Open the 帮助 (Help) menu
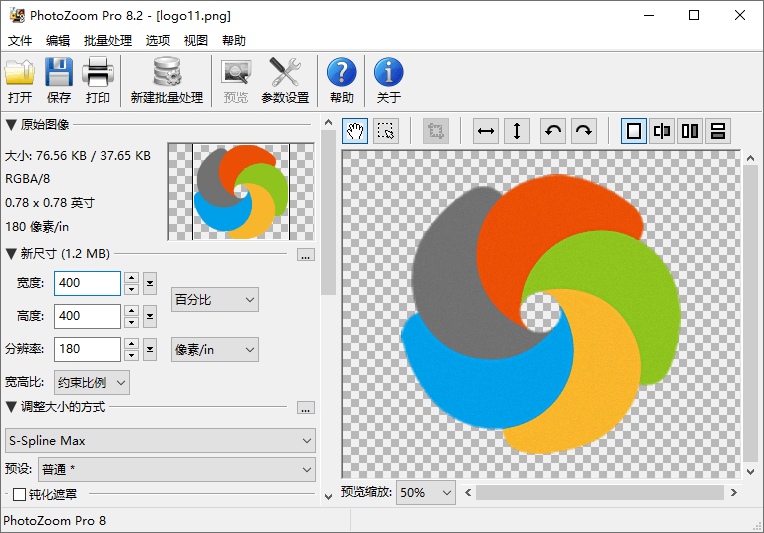 pyautogui.click(x=234, y=40)
